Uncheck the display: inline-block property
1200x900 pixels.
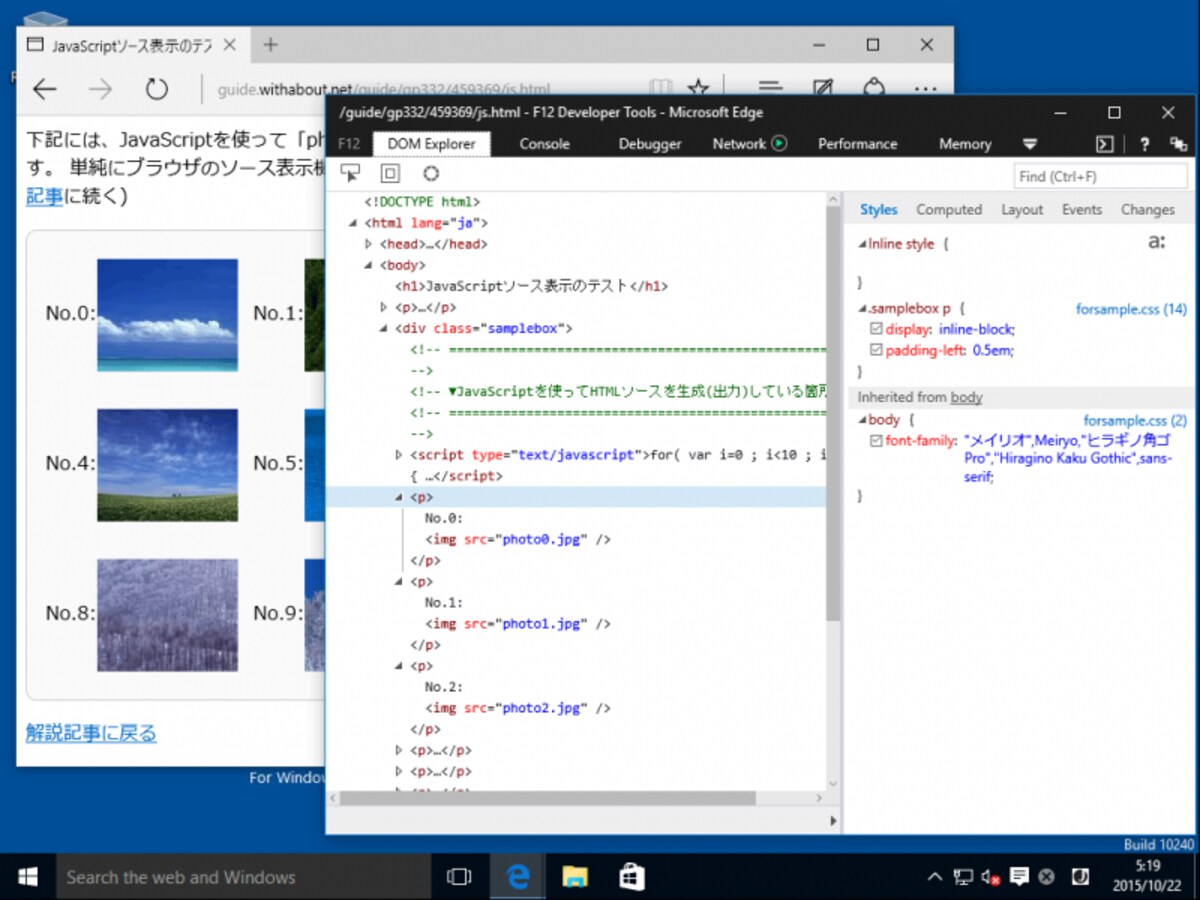click(877, 329)
